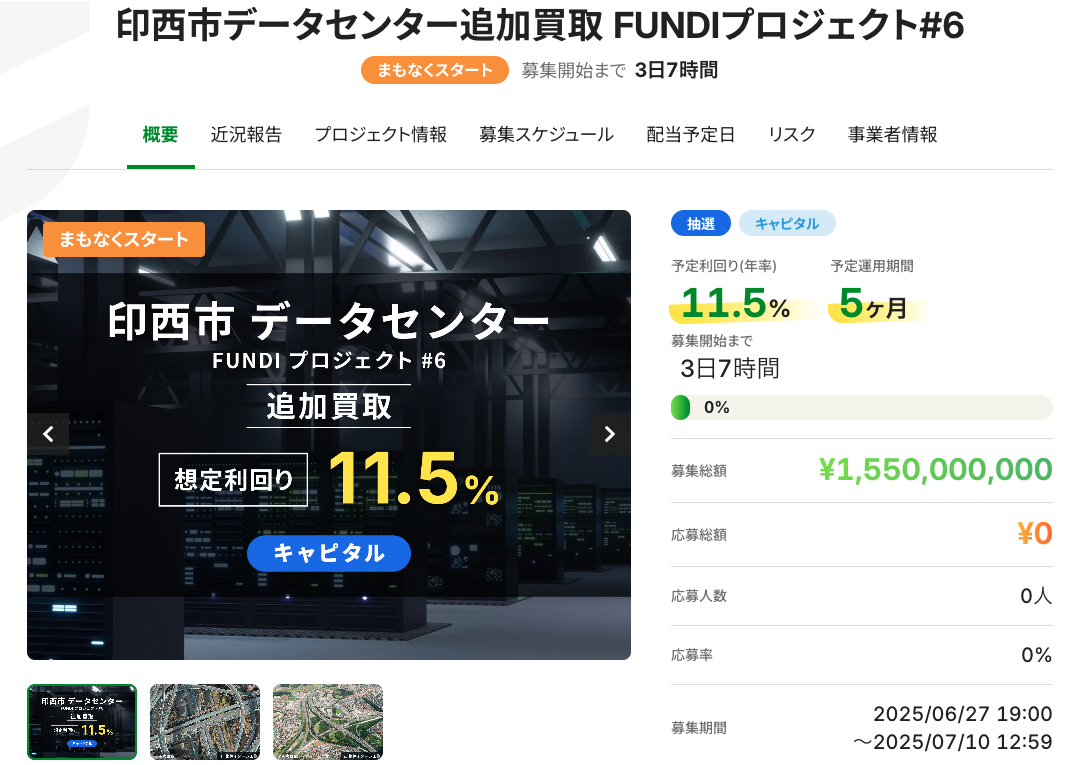Open the 概要 tab
This screenshot has width=1068, height=765.
[160, 135]
